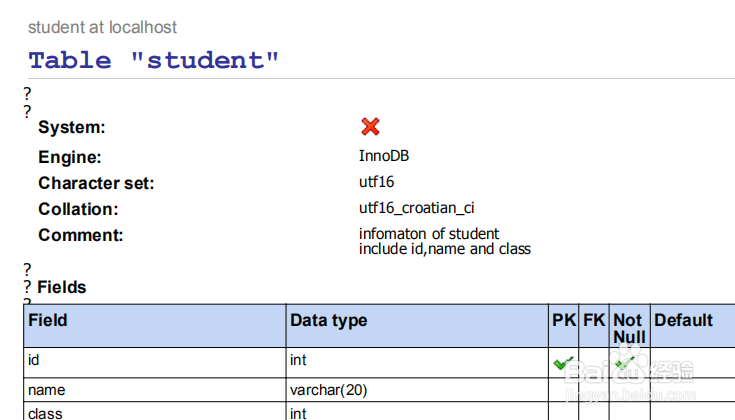
Task: Select the class field cell
Action: [46, 412]
